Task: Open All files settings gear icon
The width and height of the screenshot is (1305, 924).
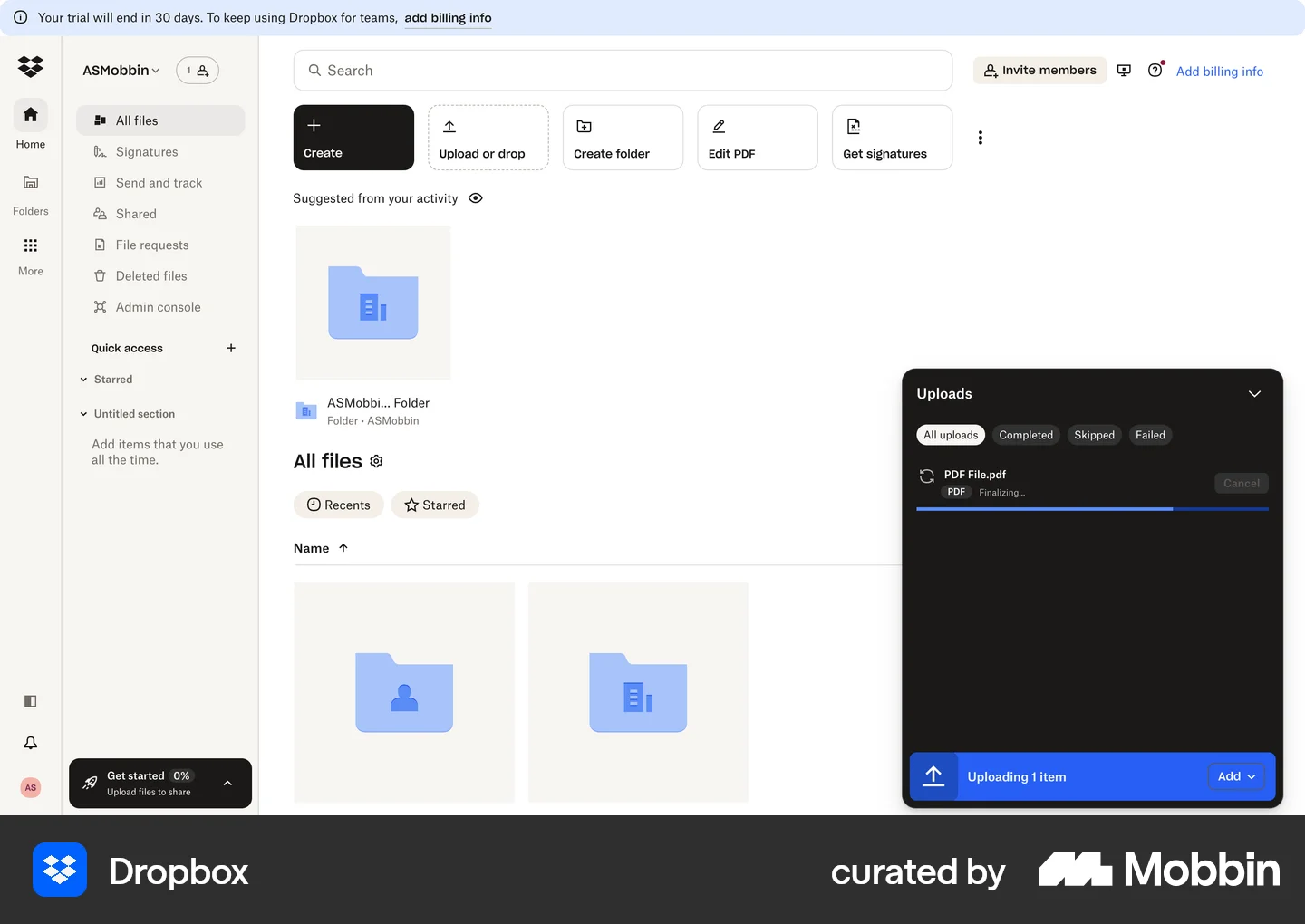Action: pyautogui.click(x=377, y=461)
